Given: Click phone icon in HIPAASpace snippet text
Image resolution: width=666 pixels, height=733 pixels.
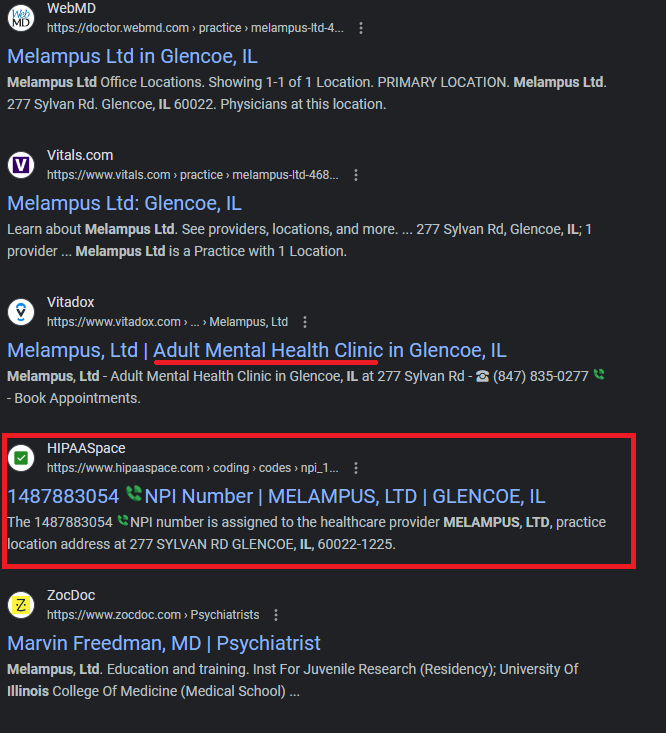Looking at the screenshot, I should tap(122, 520).
